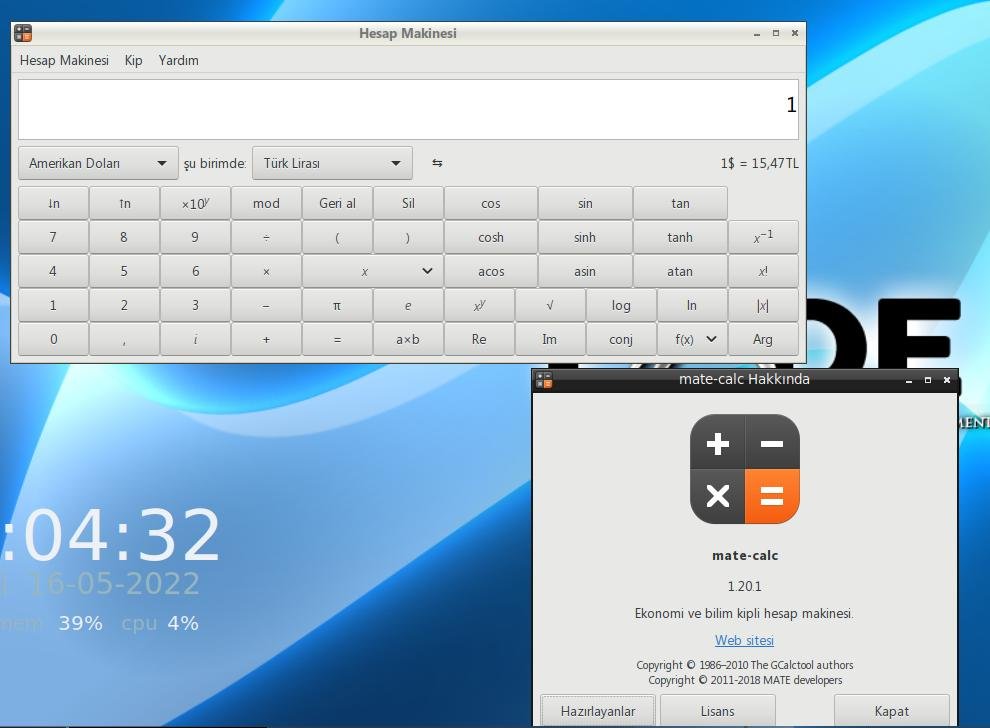
Task: Click the asin button
Action: pyautogui.click(x=585, y=272)
